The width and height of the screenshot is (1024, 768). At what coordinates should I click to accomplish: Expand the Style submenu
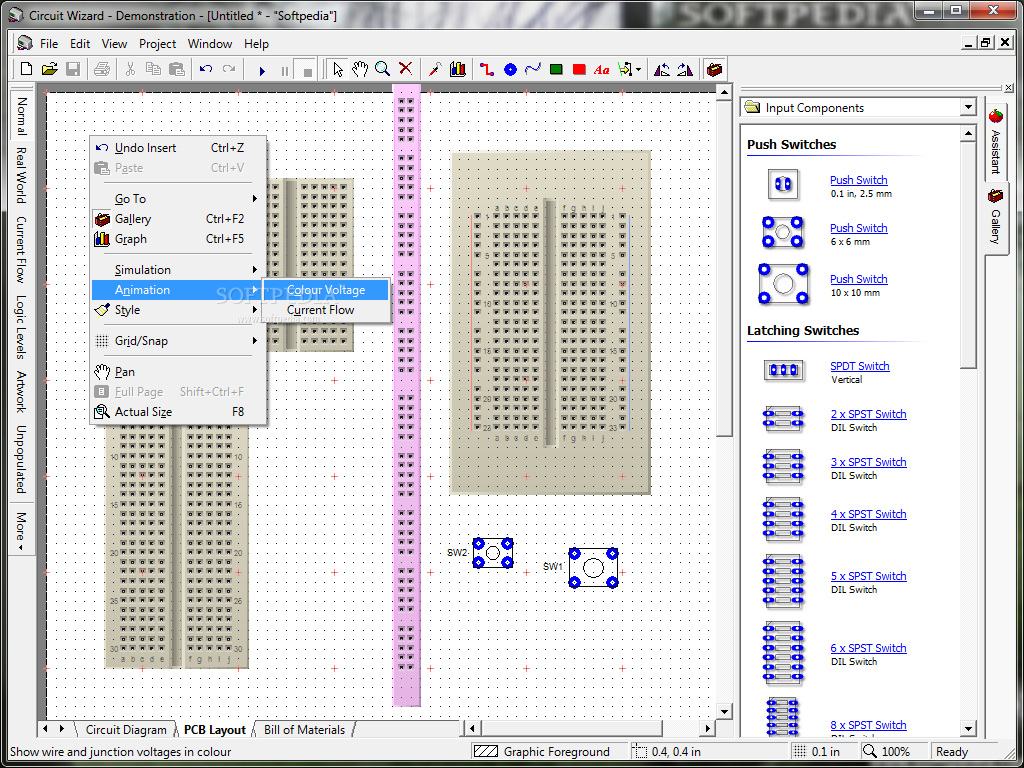(x=178, y=310)
